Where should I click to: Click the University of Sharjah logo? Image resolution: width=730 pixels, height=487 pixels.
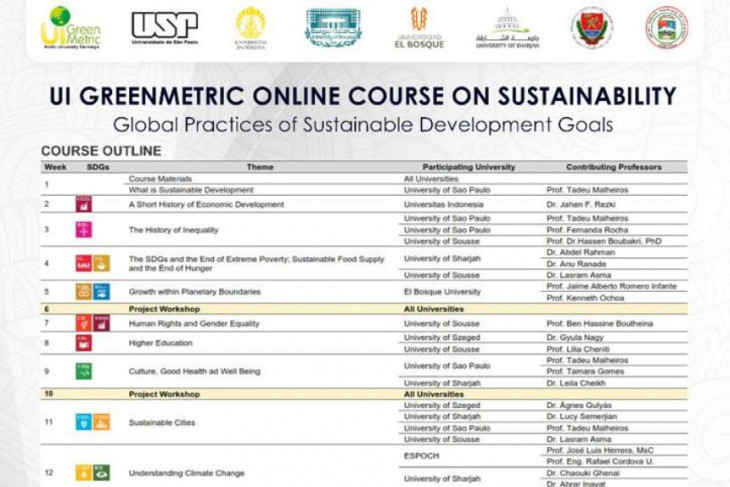pyautogui.click(x=507, y=28)
